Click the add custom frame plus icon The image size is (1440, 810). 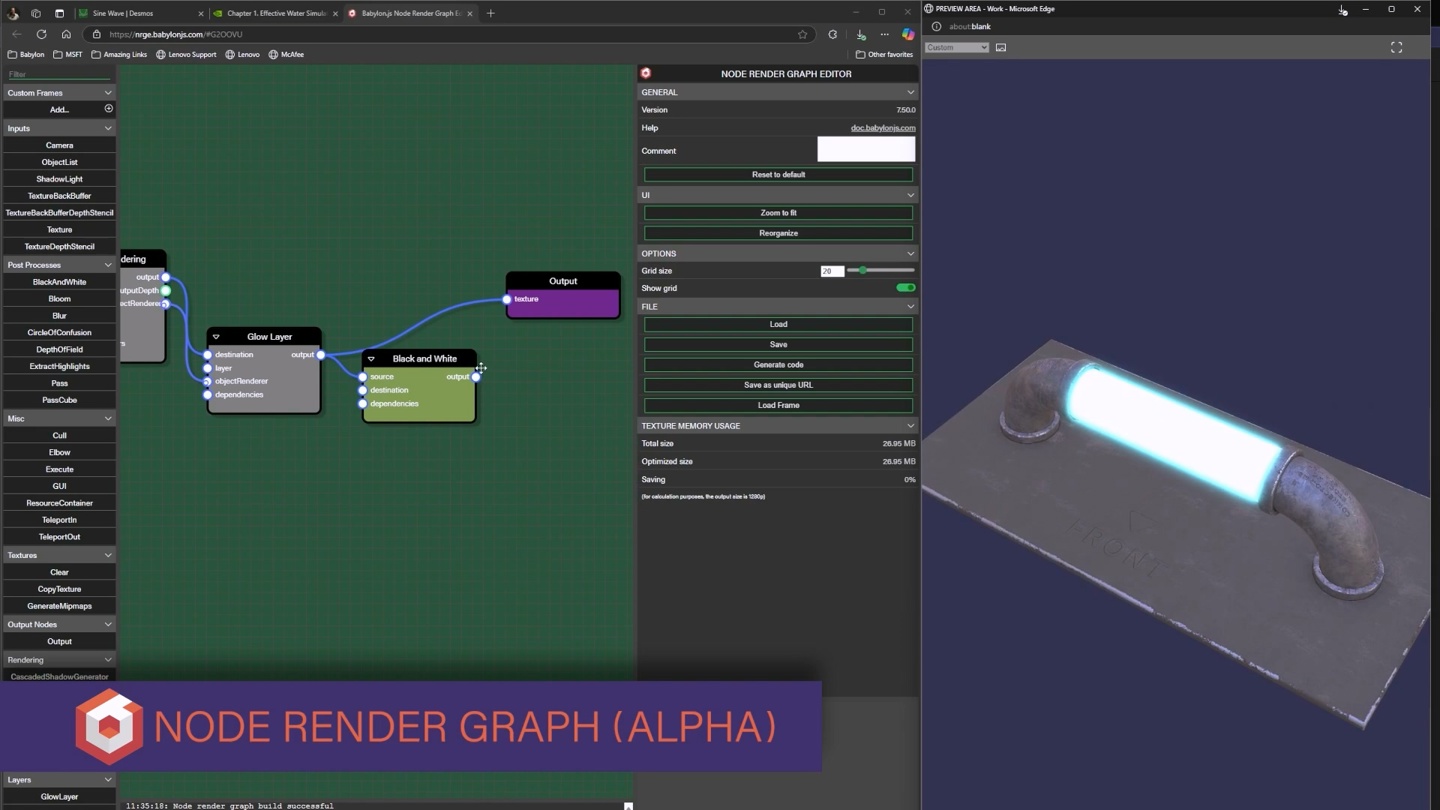[108, 109]
